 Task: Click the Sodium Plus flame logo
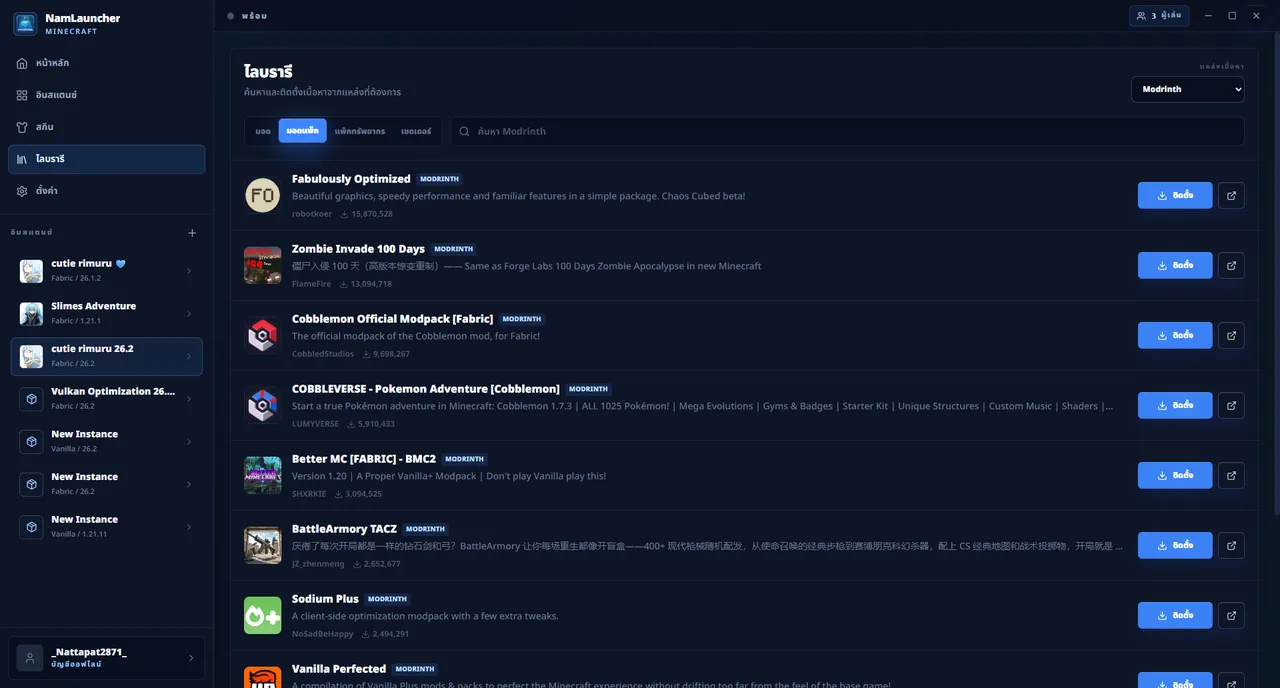(263, 615)
